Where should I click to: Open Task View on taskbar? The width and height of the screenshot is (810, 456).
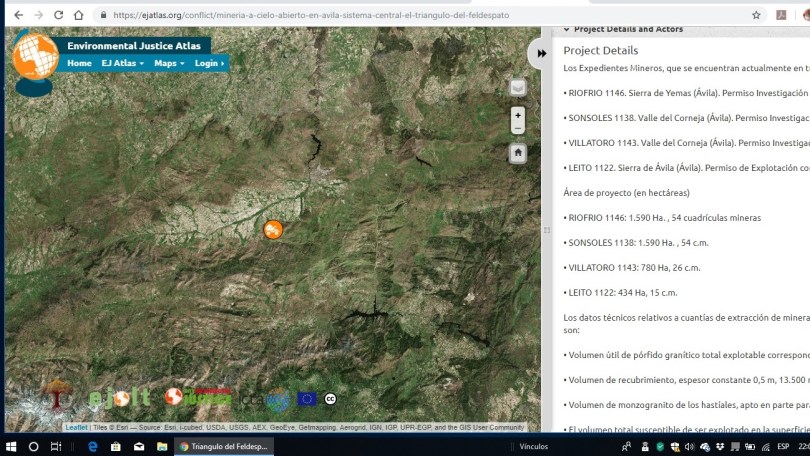(x=56, y=446)
